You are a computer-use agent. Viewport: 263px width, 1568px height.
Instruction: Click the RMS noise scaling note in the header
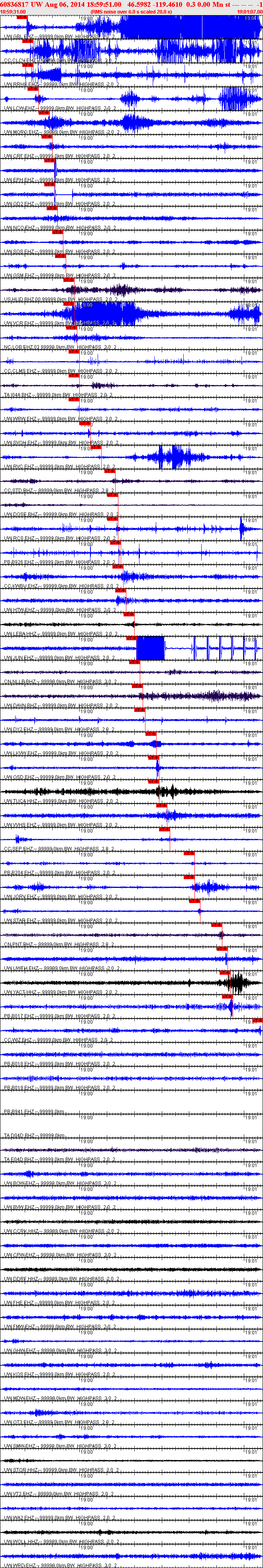coord(131,12)
